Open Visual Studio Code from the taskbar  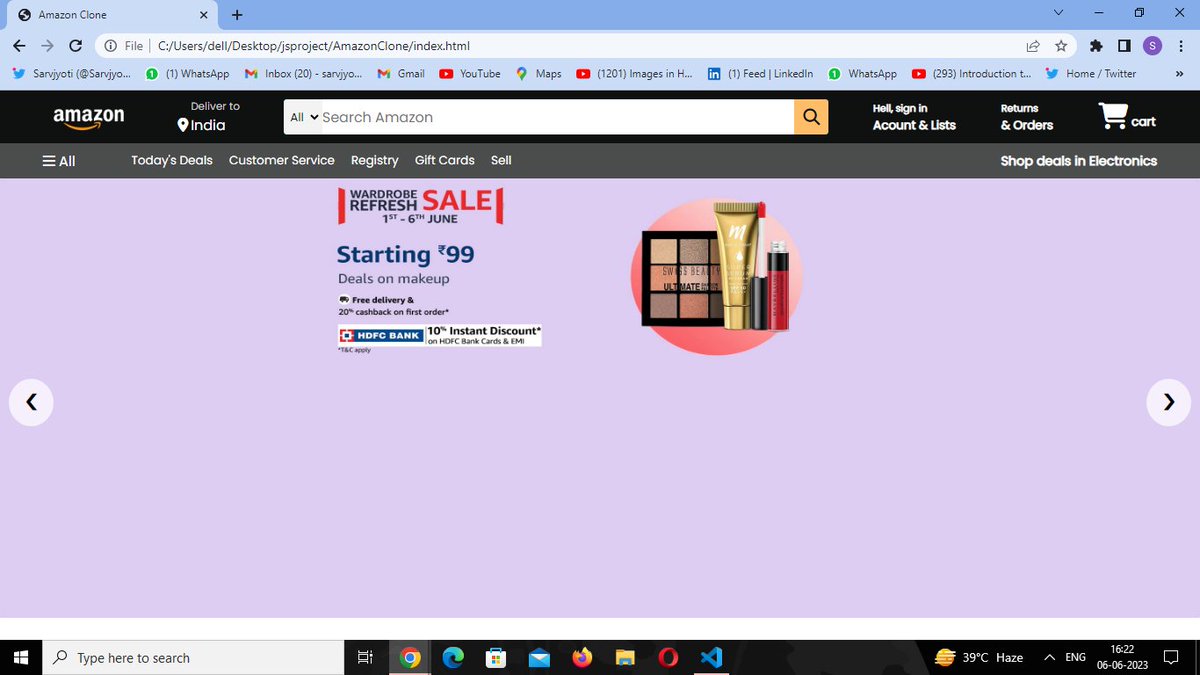(x=711, y=658)
